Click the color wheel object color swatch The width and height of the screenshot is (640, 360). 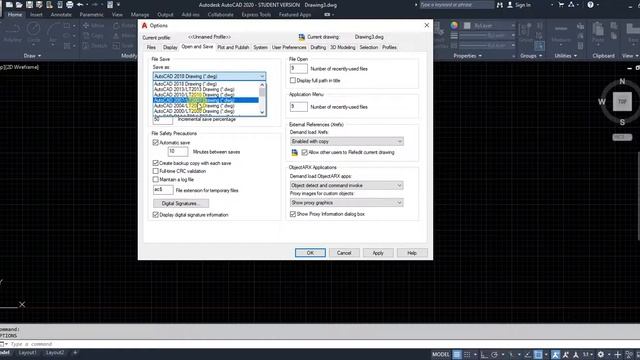[x=454, y=25]
